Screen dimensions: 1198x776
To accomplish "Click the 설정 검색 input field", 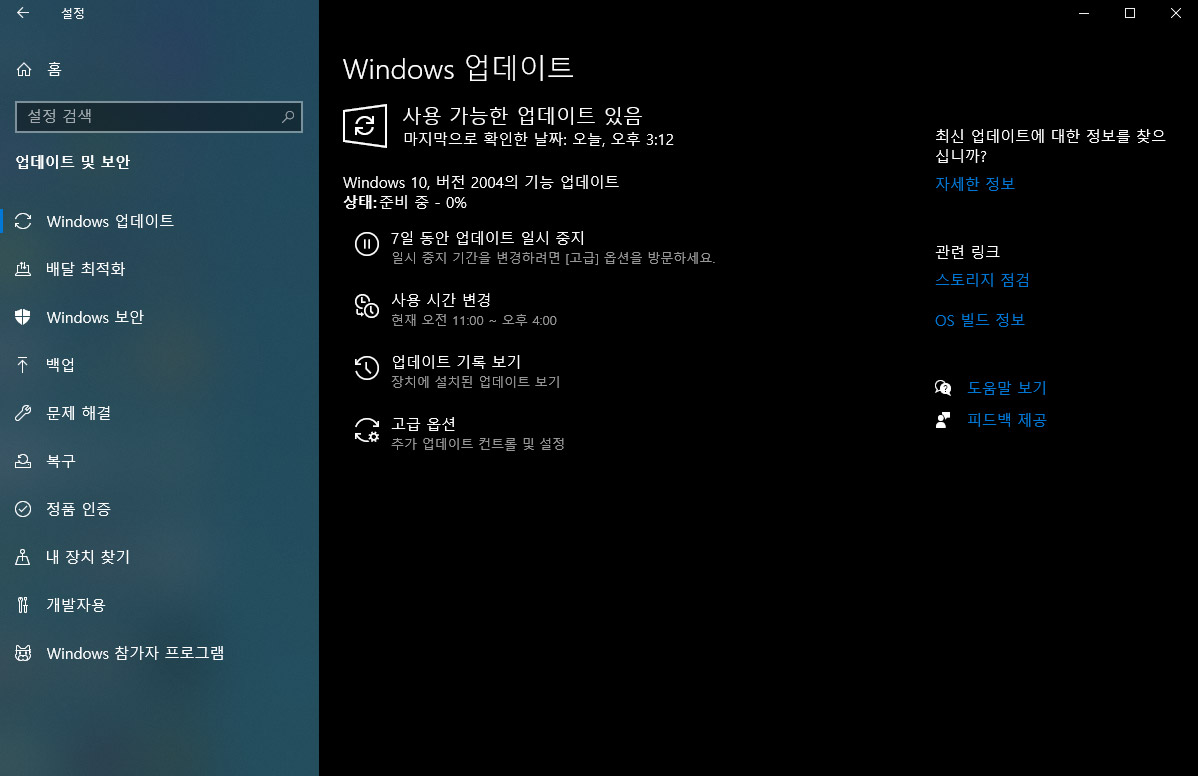I will (159, 117).
